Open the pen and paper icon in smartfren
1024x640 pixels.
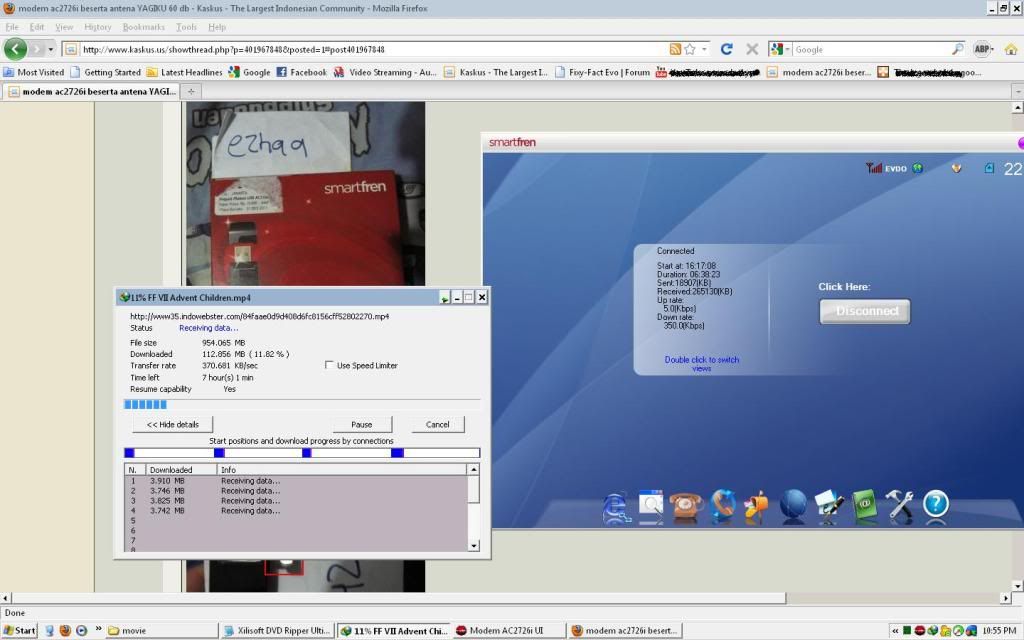[x=828, y=505]
